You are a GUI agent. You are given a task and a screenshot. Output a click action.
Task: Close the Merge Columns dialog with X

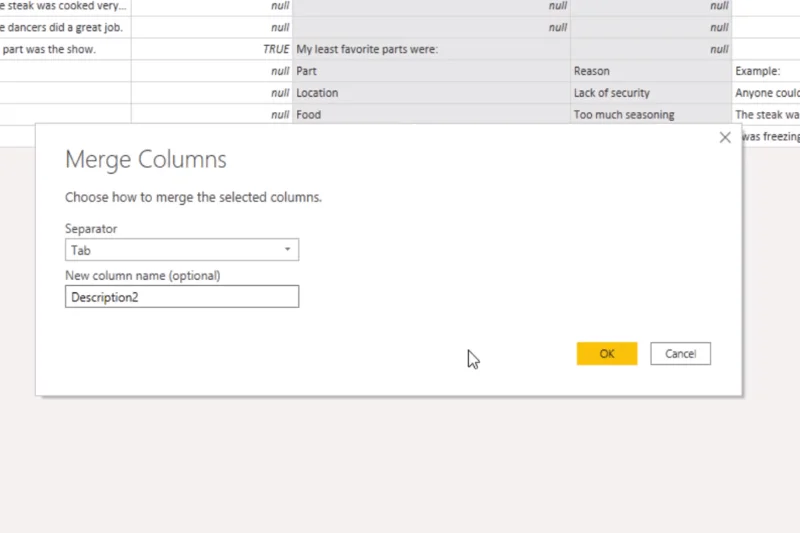click(725, 137)
